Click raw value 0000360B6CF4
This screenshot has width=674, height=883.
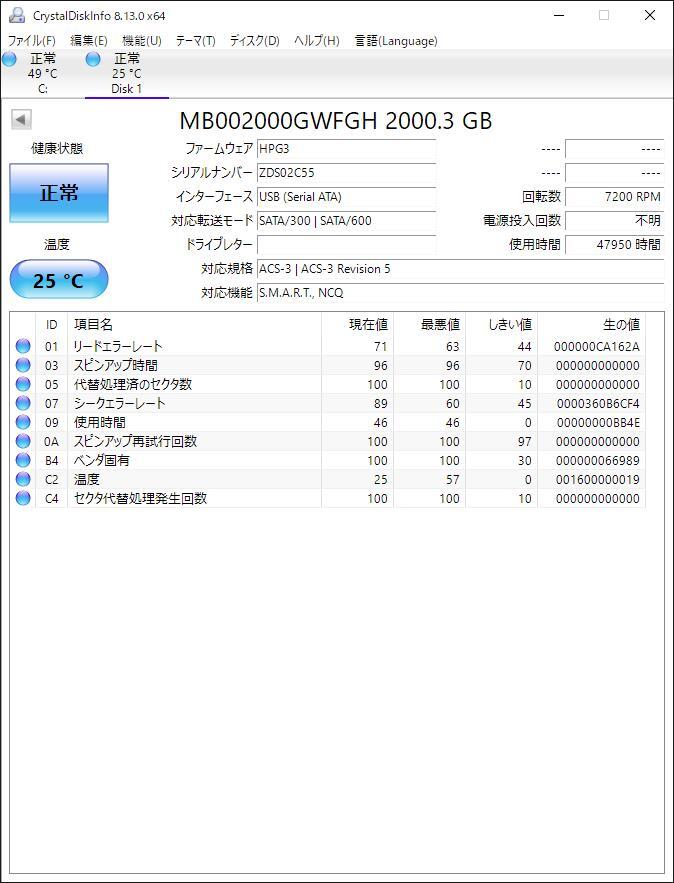pyautogui.click(x=598, y=403)
